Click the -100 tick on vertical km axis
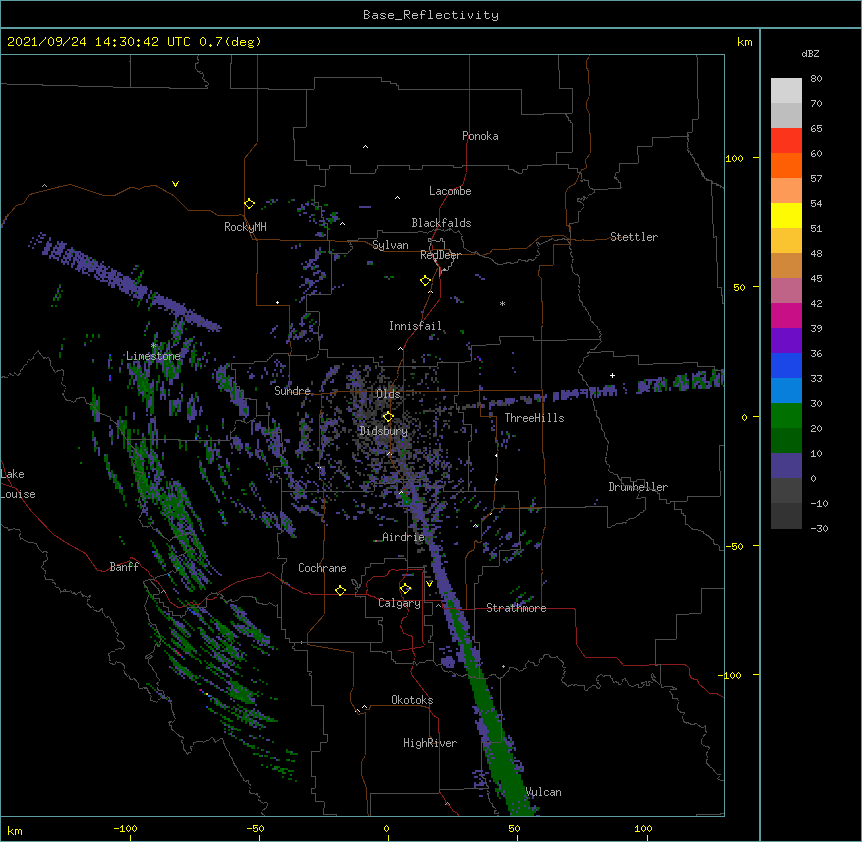 731,675
